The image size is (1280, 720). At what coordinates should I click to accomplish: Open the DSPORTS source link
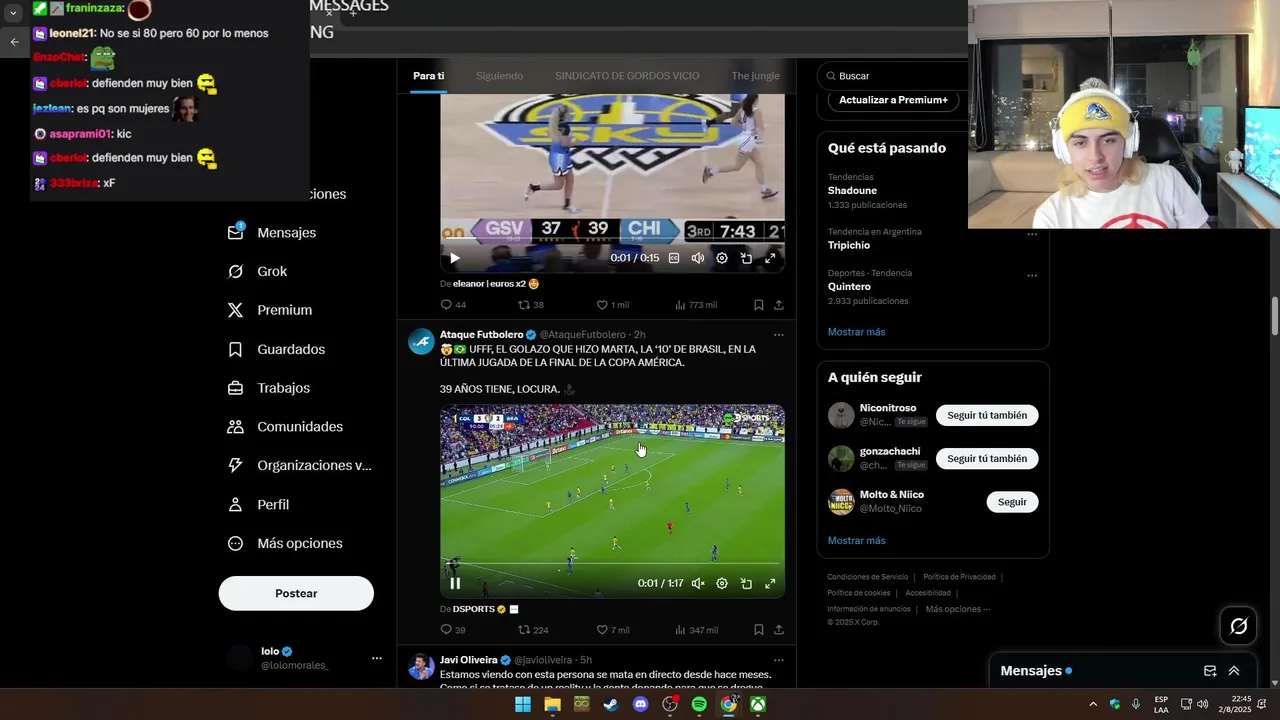[473, 609]
